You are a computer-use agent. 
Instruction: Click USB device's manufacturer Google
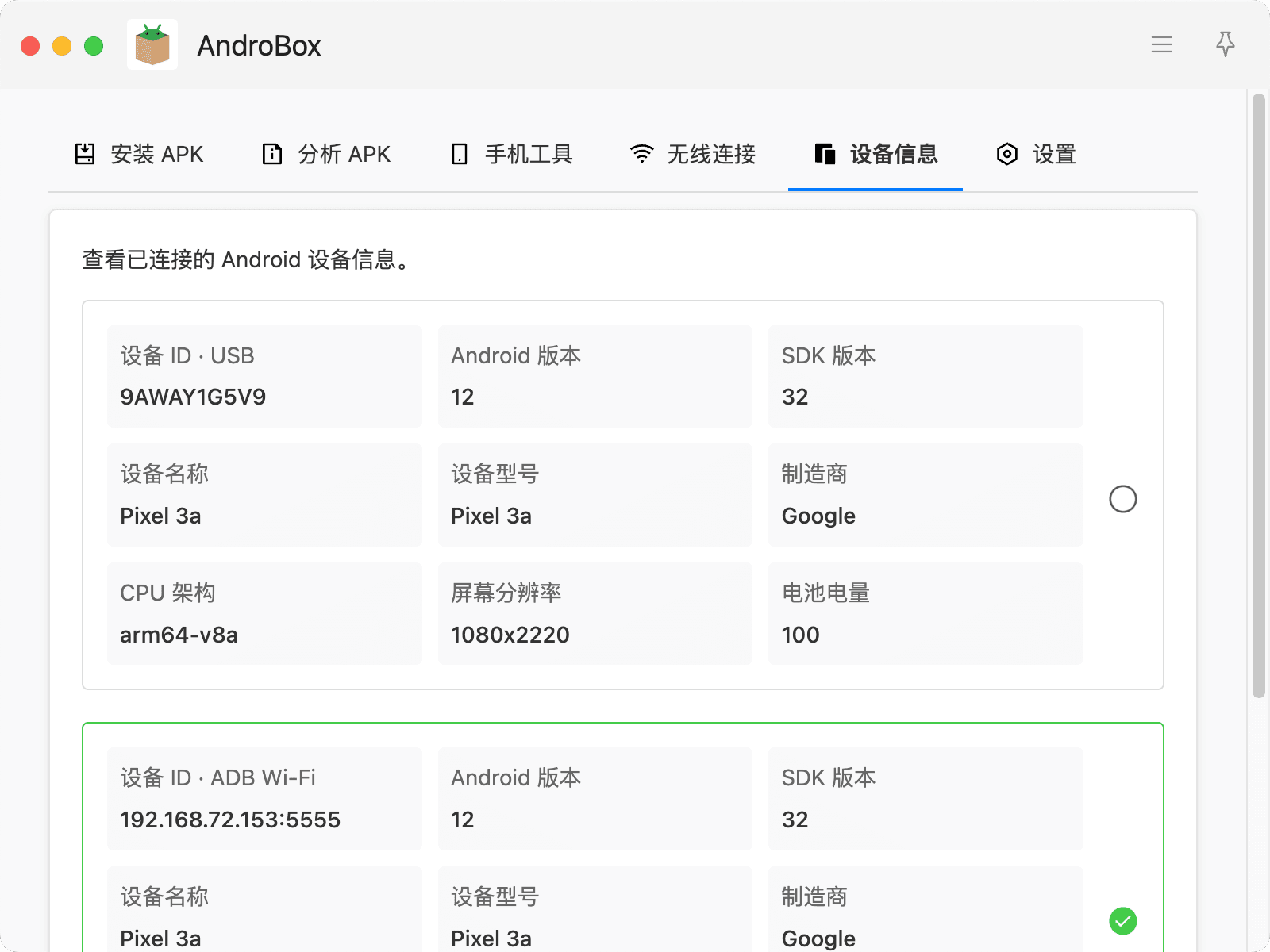(818, 516)
